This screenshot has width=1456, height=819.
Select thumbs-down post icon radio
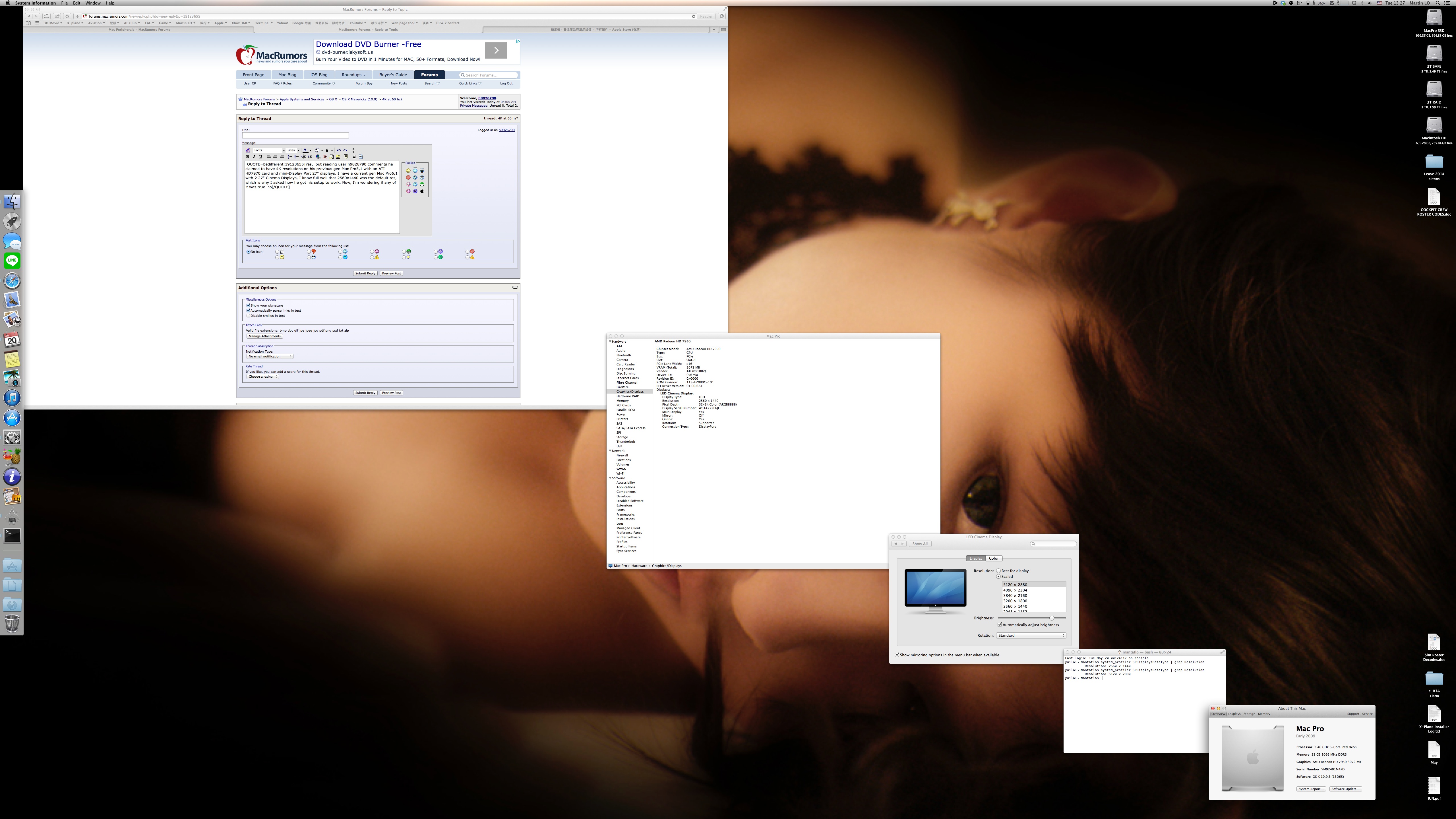[x=309, y=251]
